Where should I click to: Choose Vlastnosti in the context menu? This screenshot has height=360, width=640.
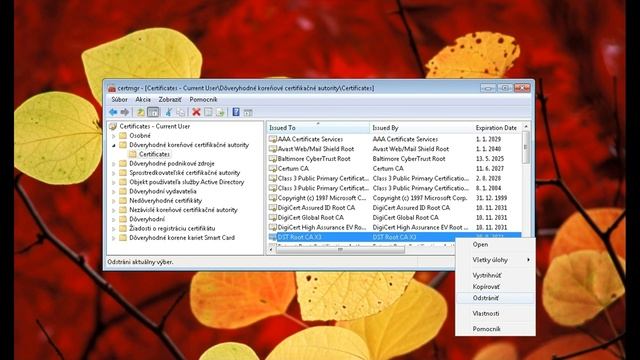(495, 313)
